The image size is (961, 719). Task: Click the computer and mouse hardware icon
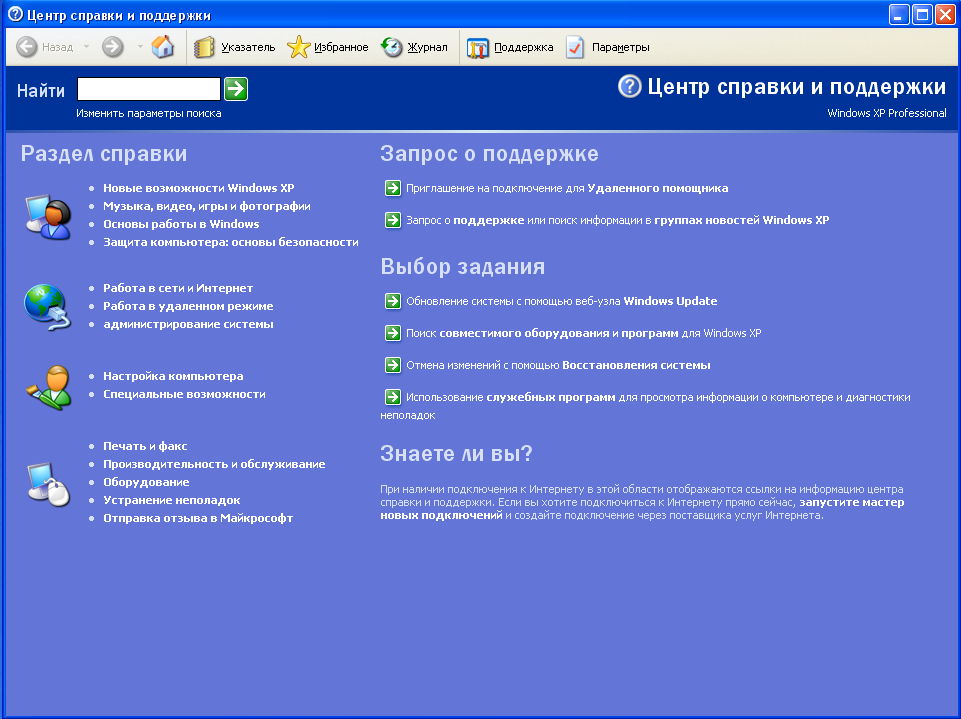(49, 484)
